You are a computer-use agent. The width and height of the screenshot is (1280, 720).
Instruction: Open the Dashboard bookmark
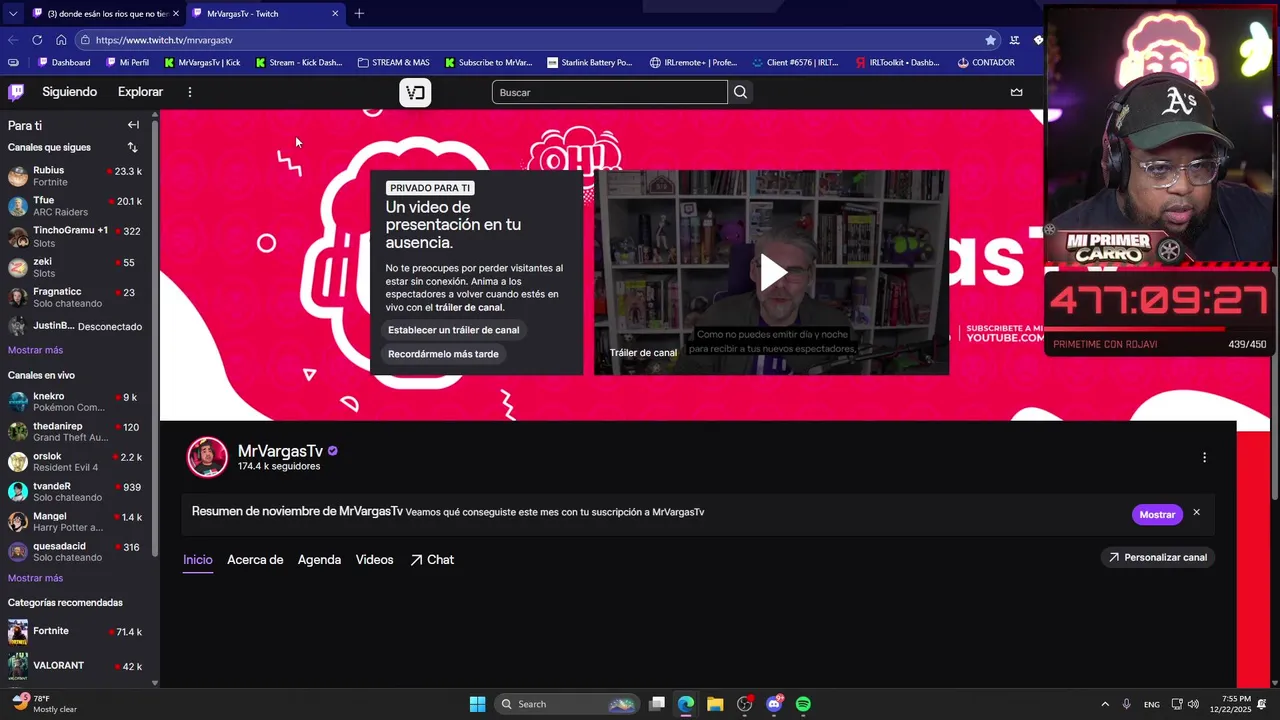(64, 62)
